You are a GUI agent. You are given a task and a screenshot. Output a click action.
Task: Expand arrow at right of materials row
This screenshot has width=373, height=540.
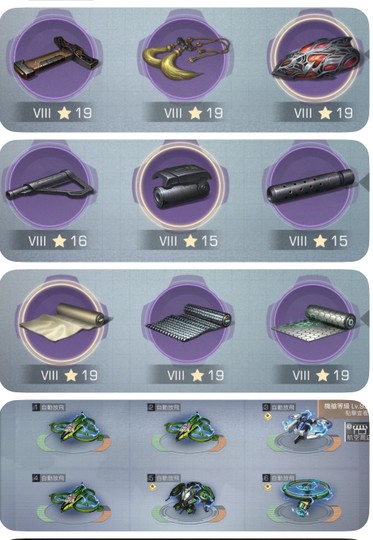click(364, 319)
